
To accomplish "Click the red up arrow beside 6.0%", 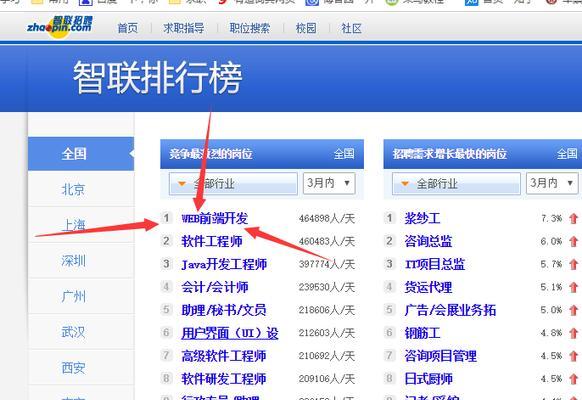I will pos(573,241).
